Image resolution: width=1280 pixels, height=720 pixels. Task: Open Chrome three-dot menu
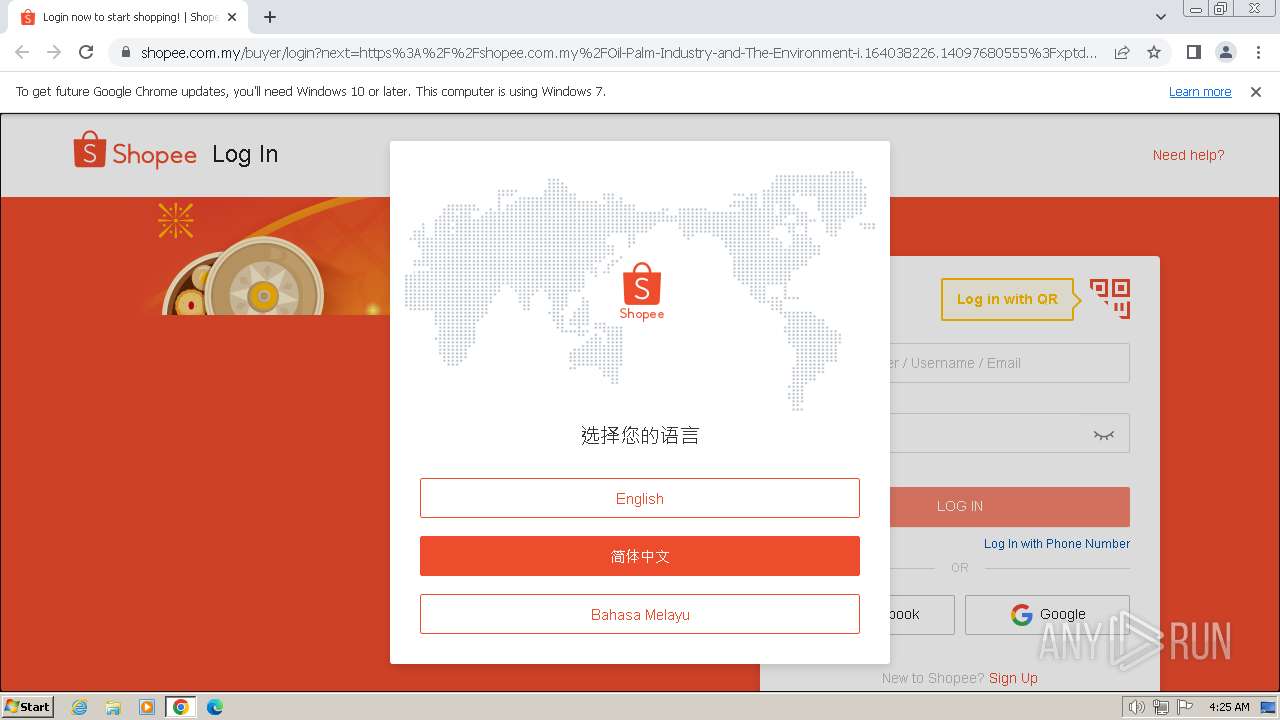point(1258,52)
